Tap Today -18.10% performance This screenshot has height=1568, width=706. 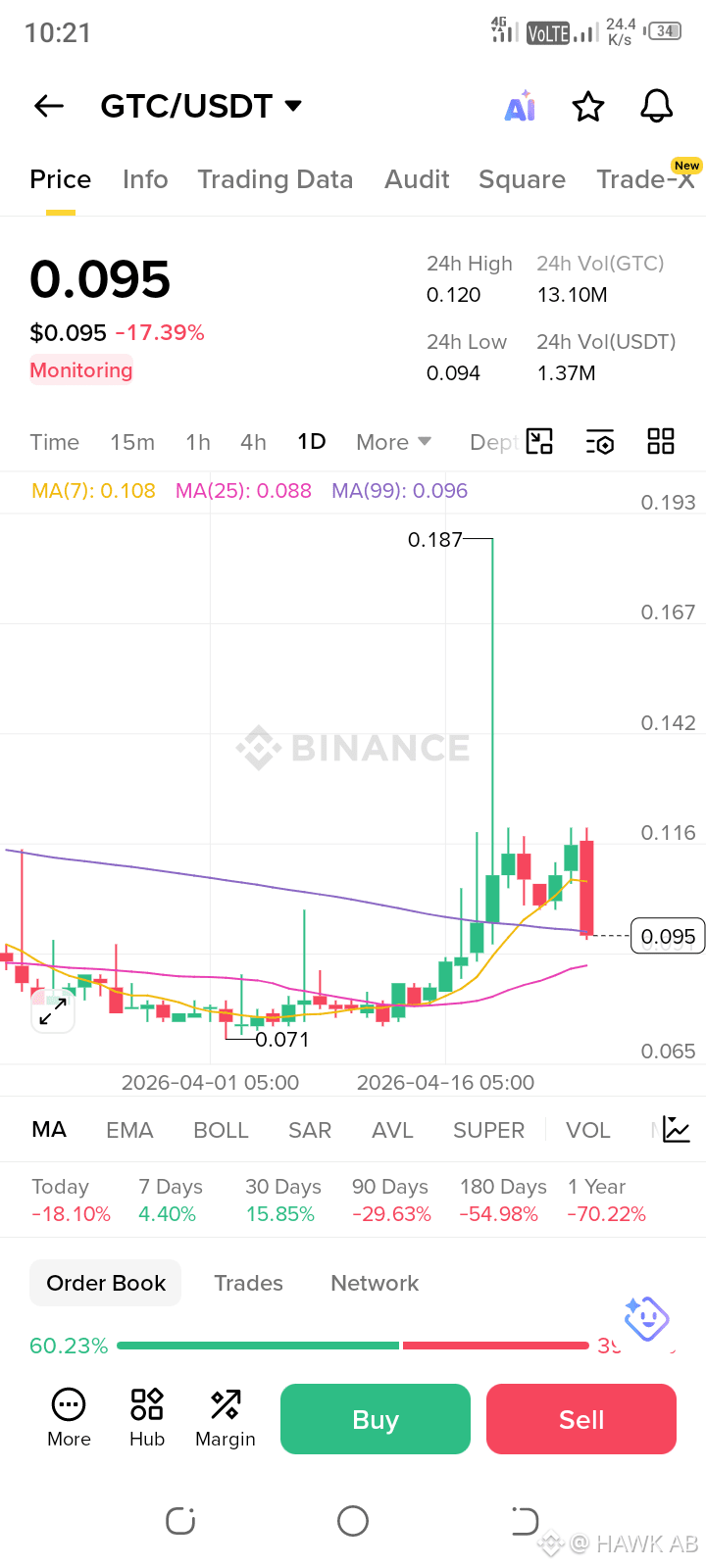pos(71,1200)
